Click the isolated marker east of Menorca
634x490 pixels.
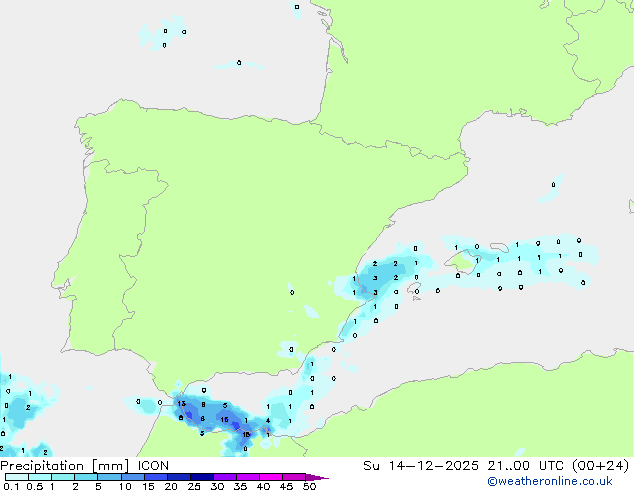tap(553, 185)
